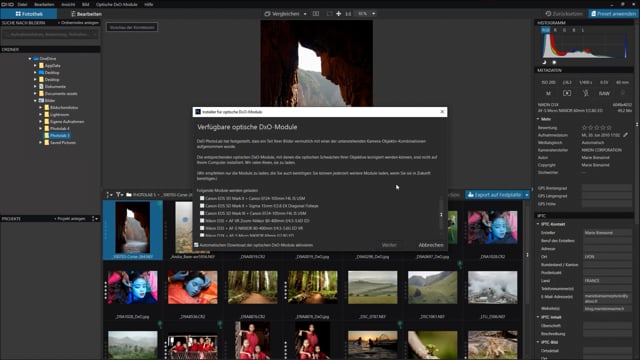640x360 pixels.
Task: Collapse the Mehr metadata section
Action: (538, 119)
